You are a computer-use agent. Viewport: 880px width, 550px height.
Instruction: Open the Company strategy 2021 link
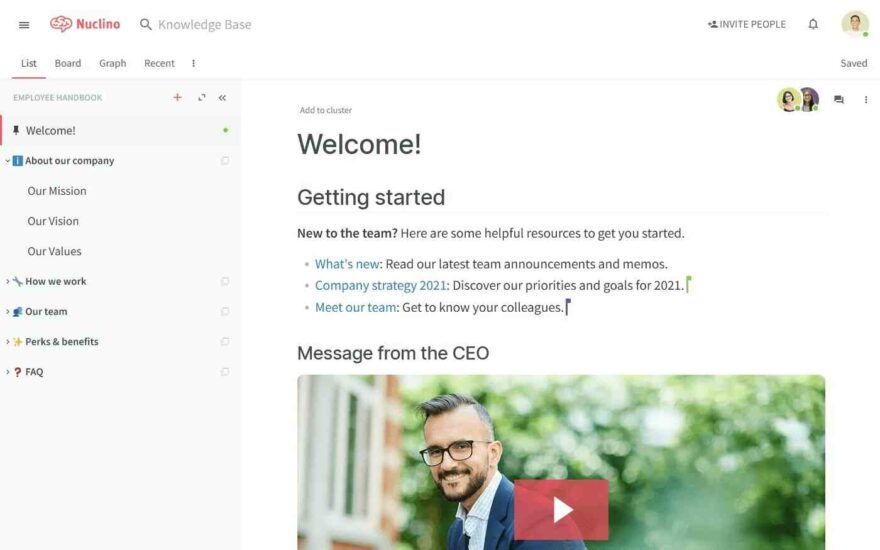(x=381, y=285)
